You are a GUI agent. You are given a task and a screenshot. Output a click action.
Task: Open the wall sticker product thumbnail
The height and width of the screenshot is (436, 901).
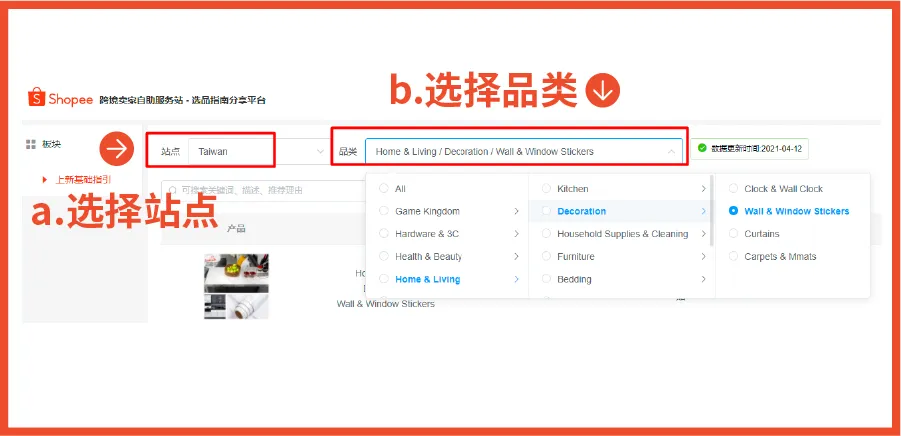(236, 286)
